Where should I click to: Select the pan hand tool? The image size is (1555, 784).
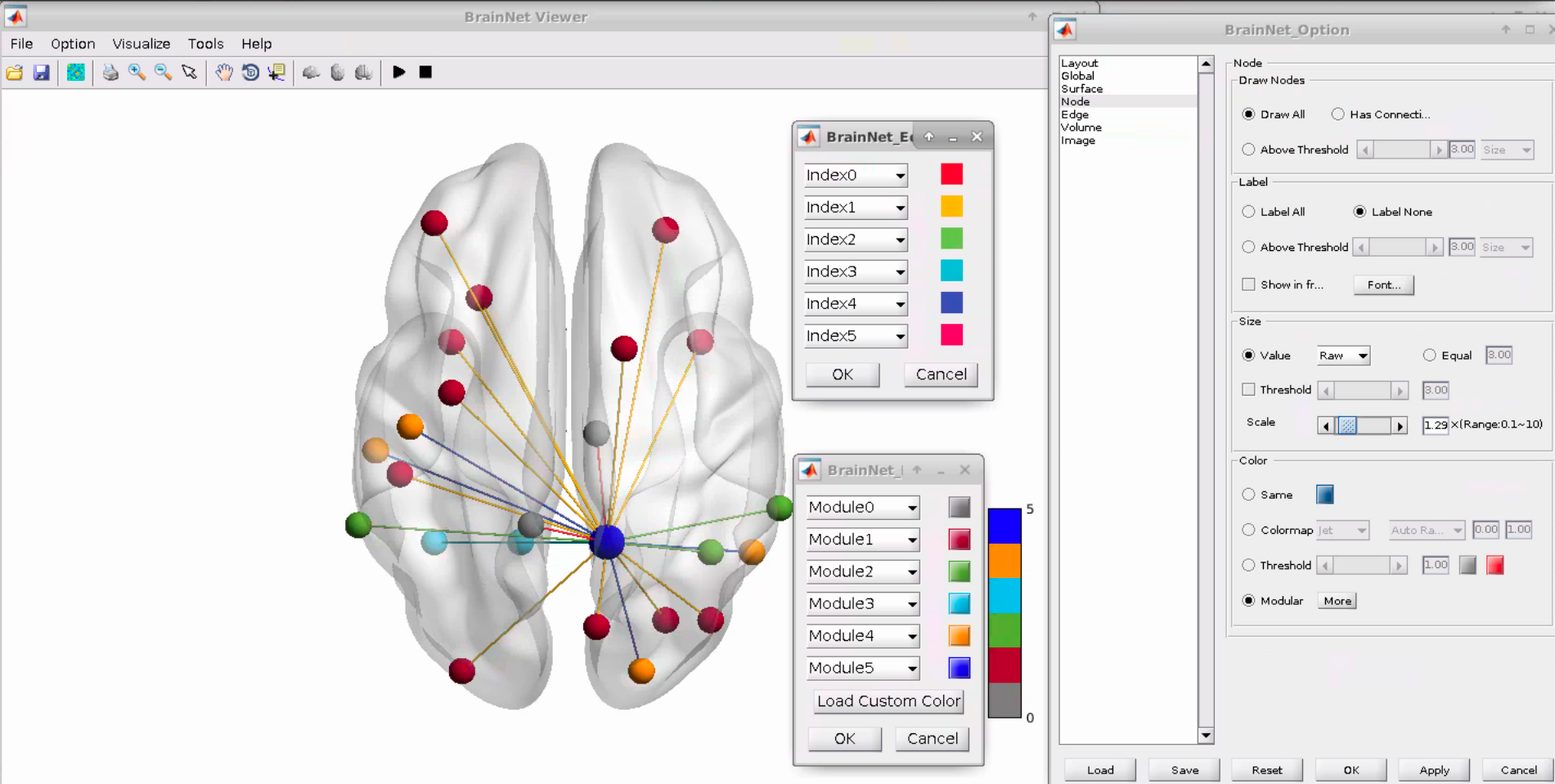click(x=223, y=73)
